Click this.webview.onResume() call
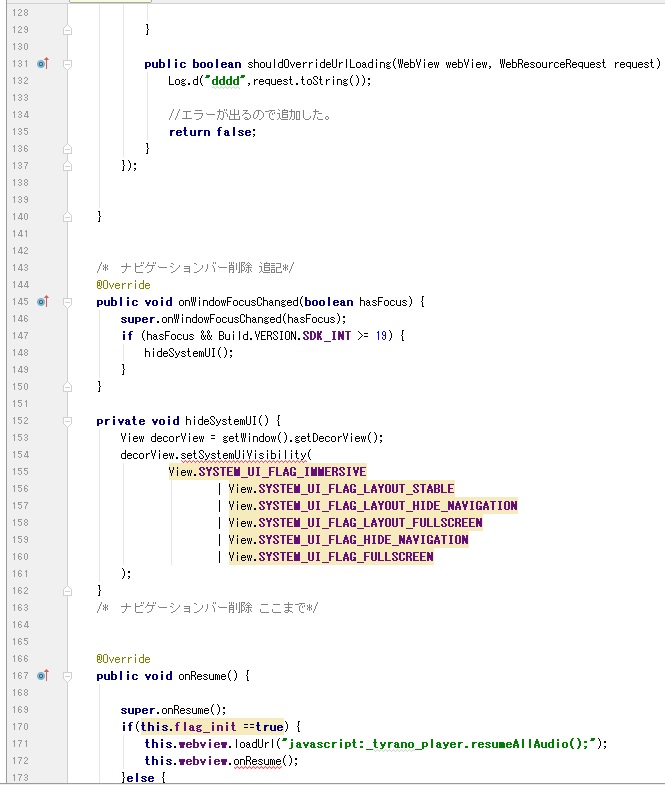Viewport: 665px width, 785px height. click(221, 761)
